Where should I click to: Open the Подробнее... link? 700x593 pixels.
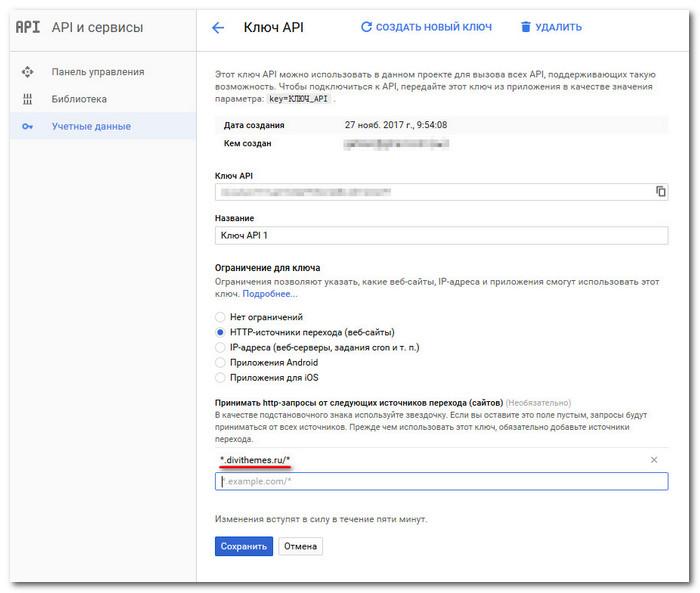click(269, 294)
